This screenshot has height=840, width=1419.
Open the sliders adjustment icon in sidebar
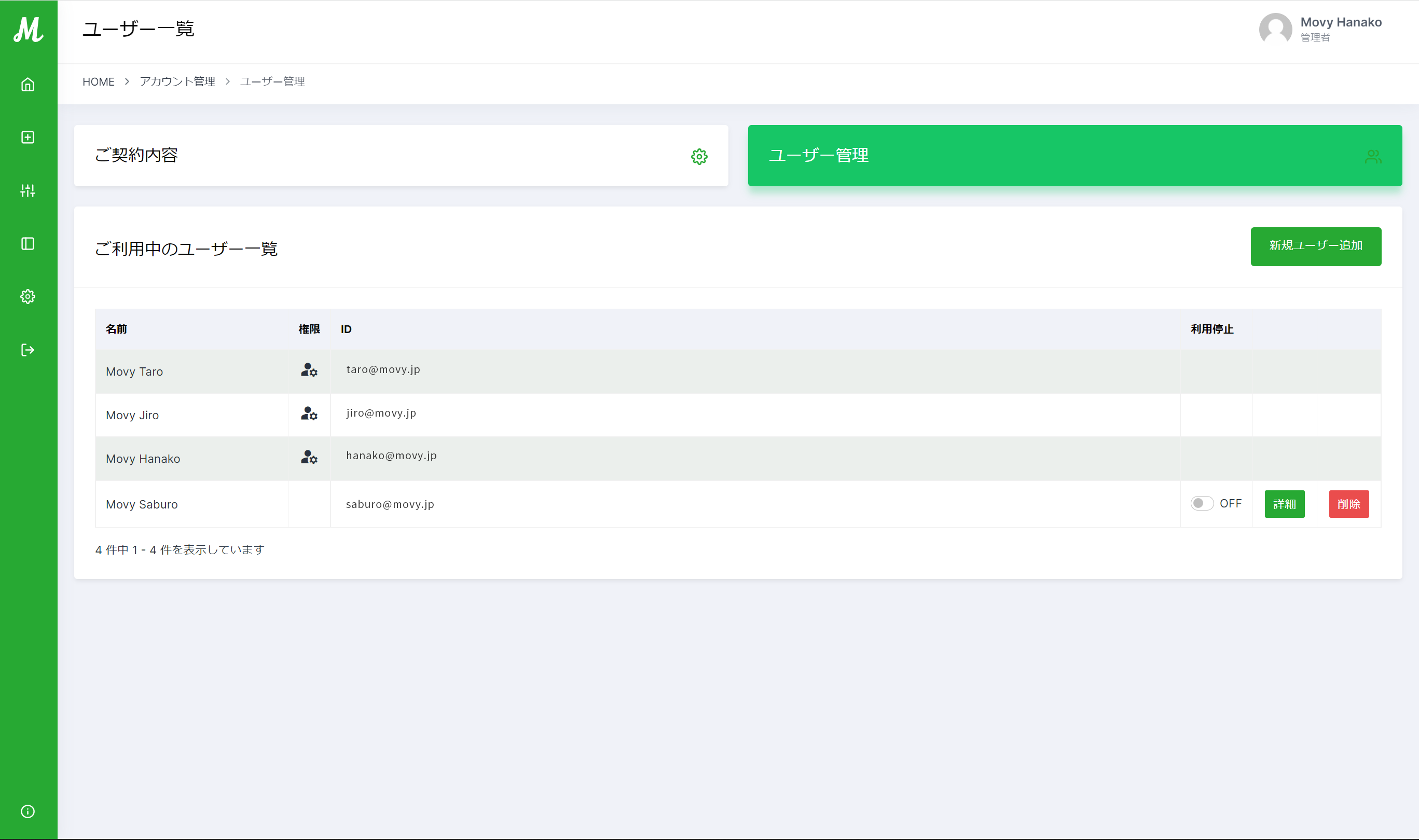coord(27,191)
